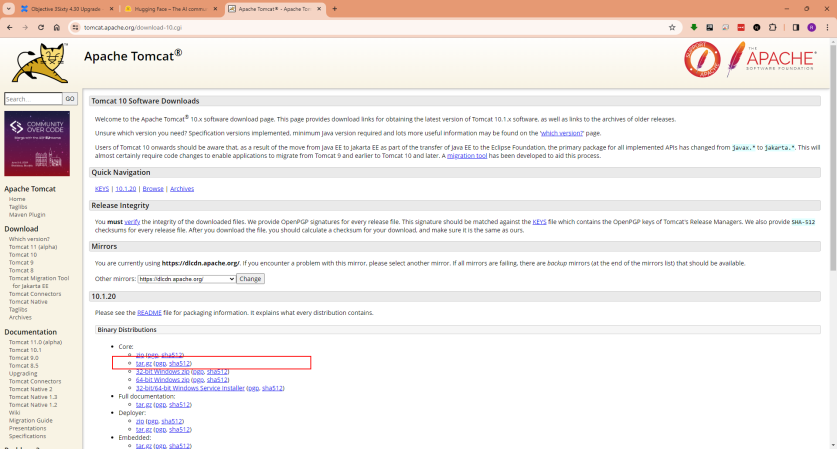
Task: Reload the page using the refresh icon
Action: click(42, 27)
